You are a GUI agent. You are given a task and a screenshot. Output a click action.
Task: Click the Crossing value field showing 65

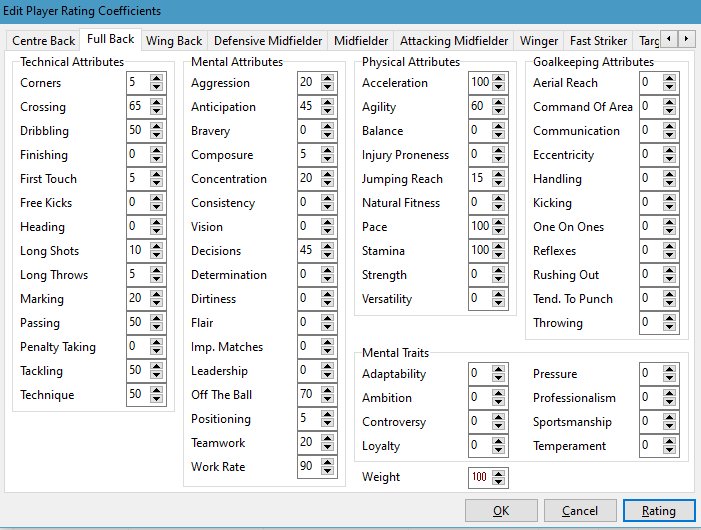(x=139, y=107)
